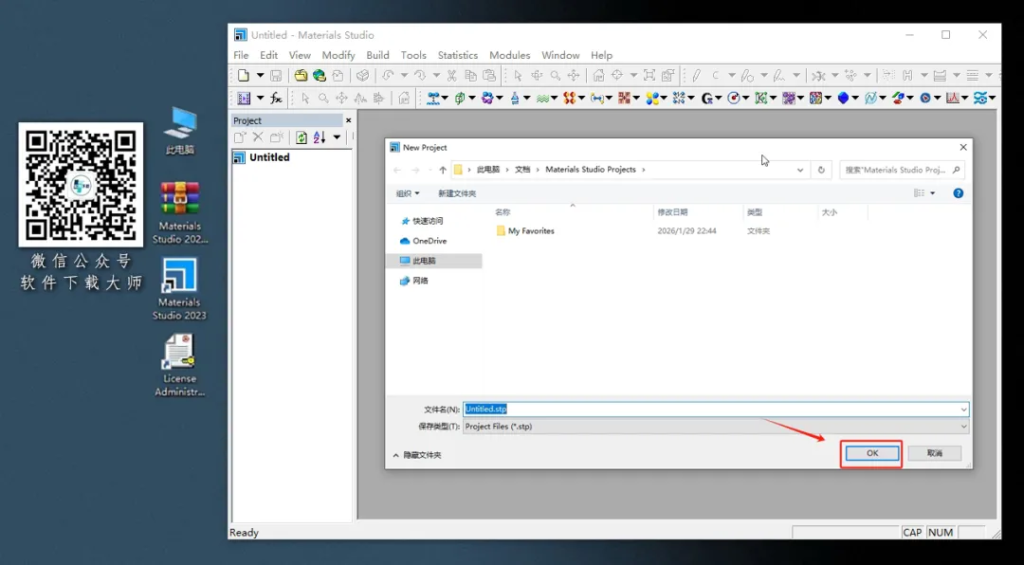Collapse the folder pane via 隐藏文件夹
This screenshot has width=1024, height=565.
(421, 455)
